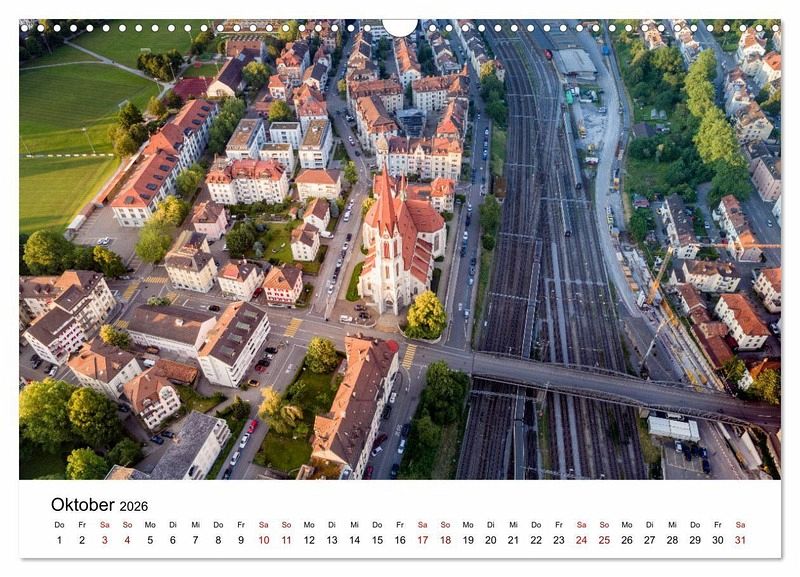Select date 19 in the calendar
800x577 pixels.
[468, 540]
